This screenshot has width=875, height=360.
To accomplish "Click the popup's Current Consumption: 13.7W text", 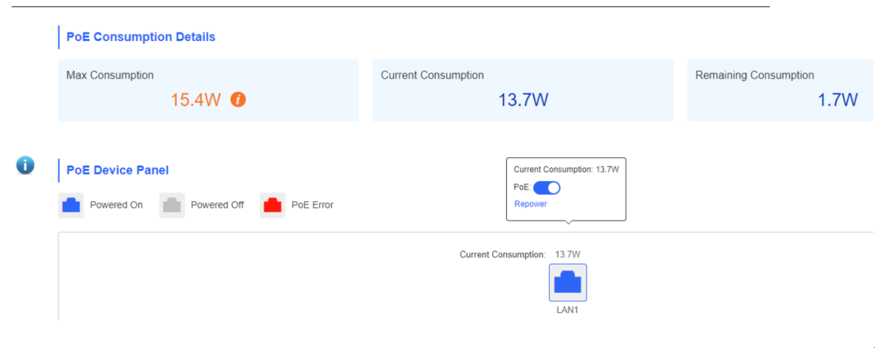I will pos(566,169).
